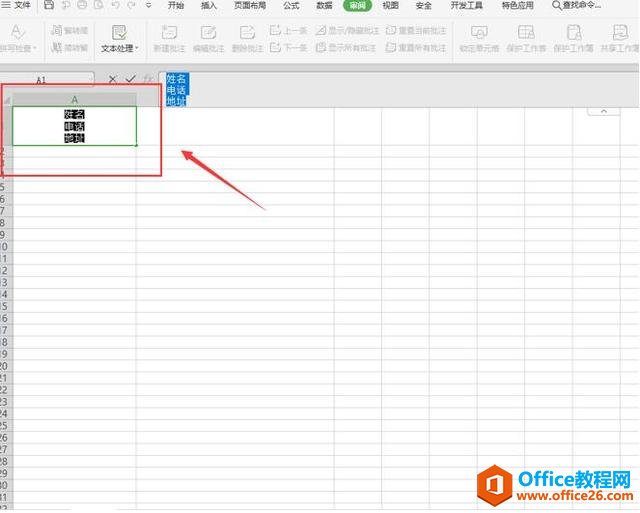Open the 拼写检查 spell check dropdown
Image resolution: width=640 pixels, height=513 pixels.
[x=17, y=38]
